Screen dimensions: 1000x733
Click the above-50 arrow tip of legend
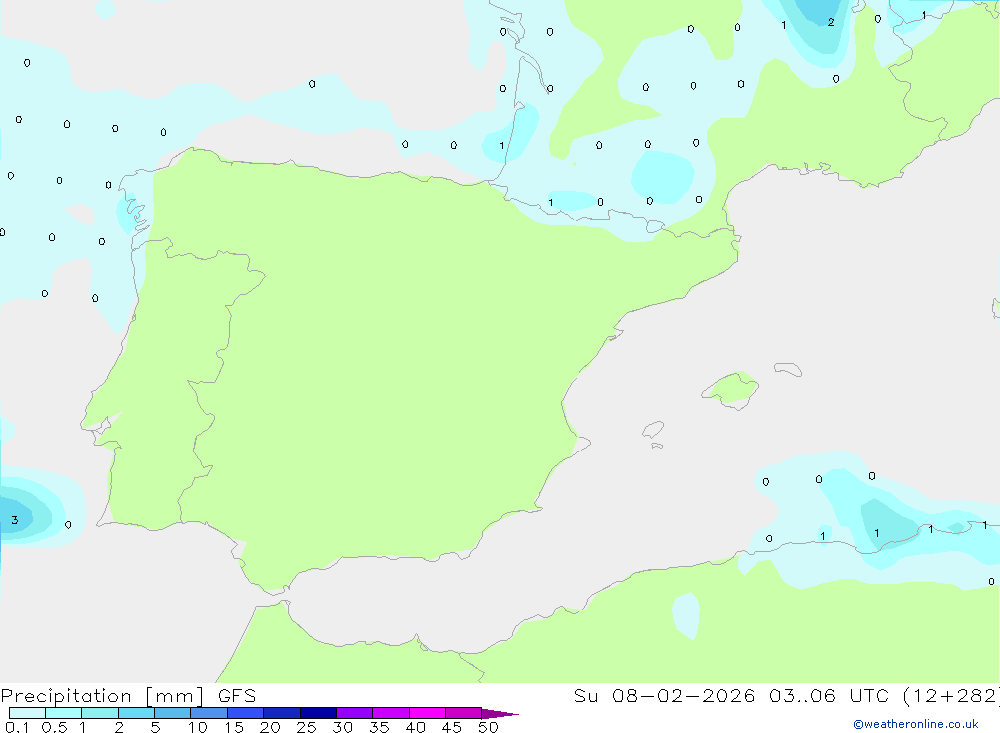(x=499, y=714)
